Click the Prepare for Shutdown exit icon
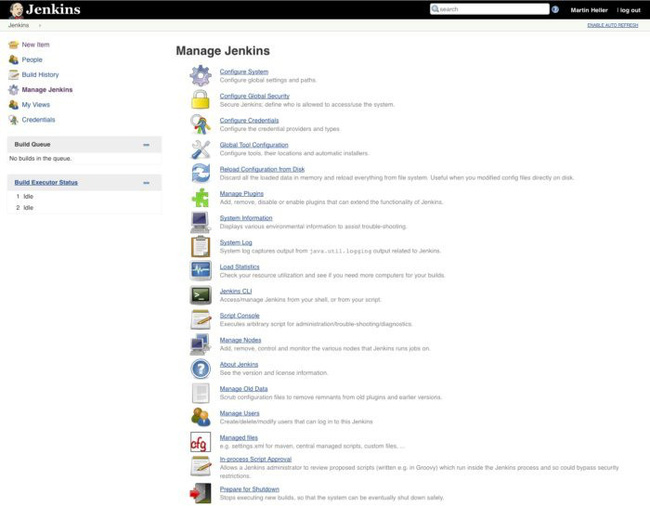Viewport: 650px width, 506px height. [x=201, y=493]
